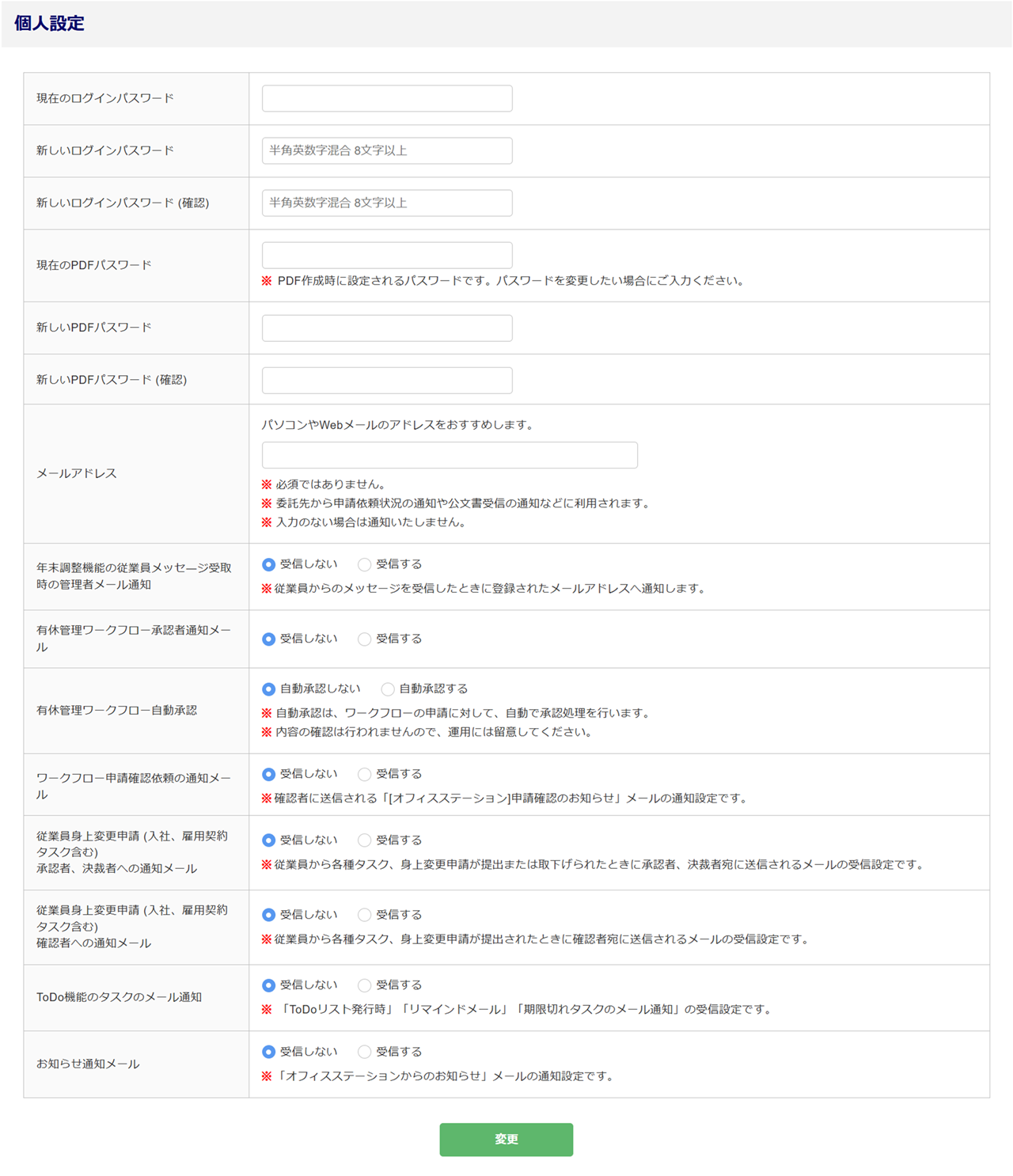Select 受信しない for 年末調整機能の従業員メッセージ notification
The height and width of the screenshot is (1176, 1013).
click(269, 565)
